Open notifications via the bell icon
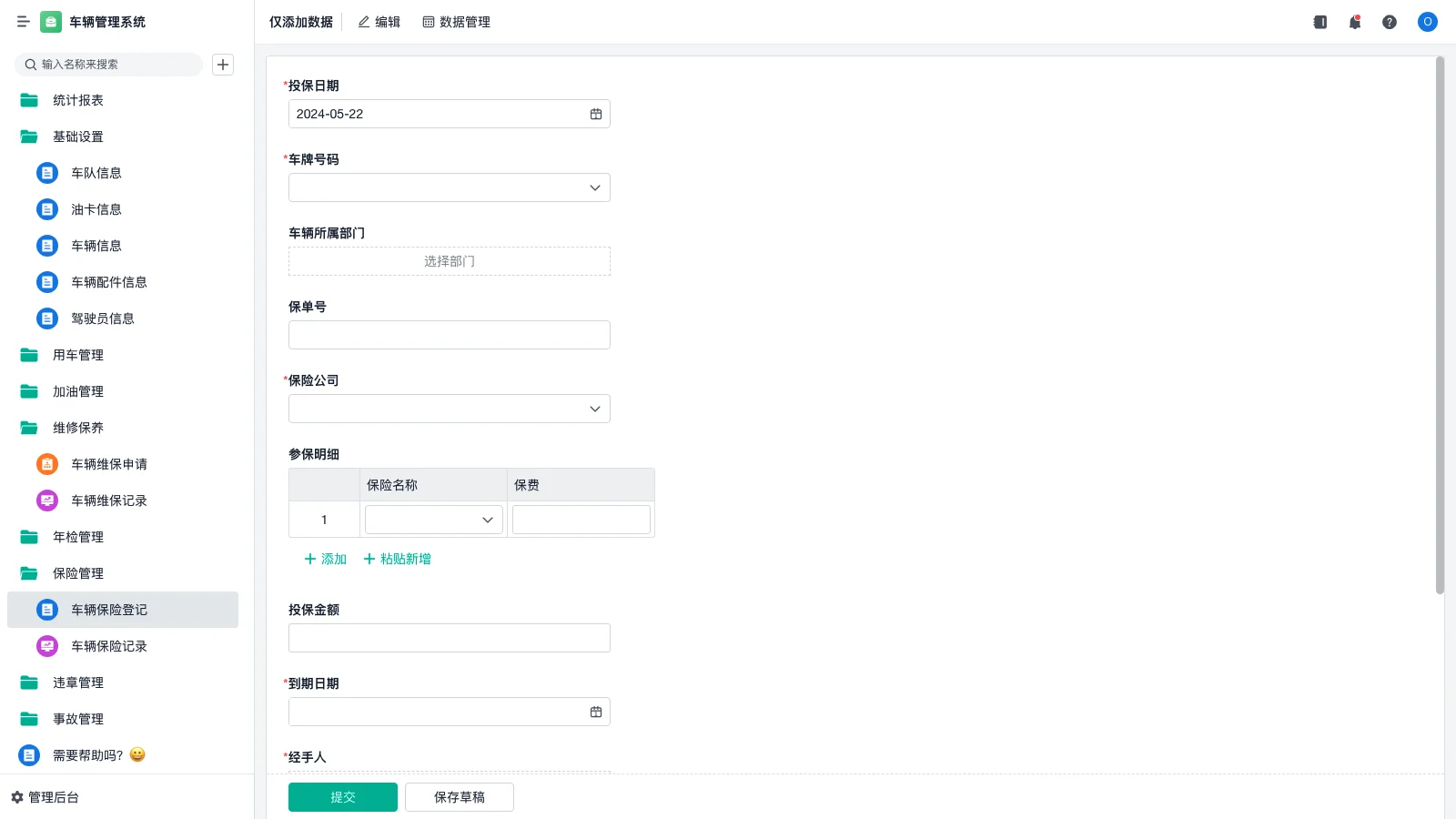The image size is (1456, 819). pos(1355,22)
